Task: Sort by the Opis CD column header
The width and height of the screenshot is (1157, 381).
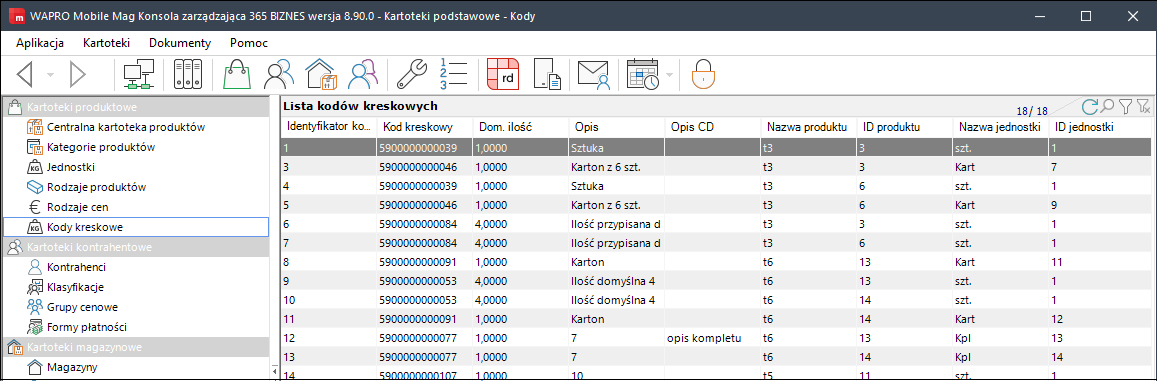Action: (712, 127)
